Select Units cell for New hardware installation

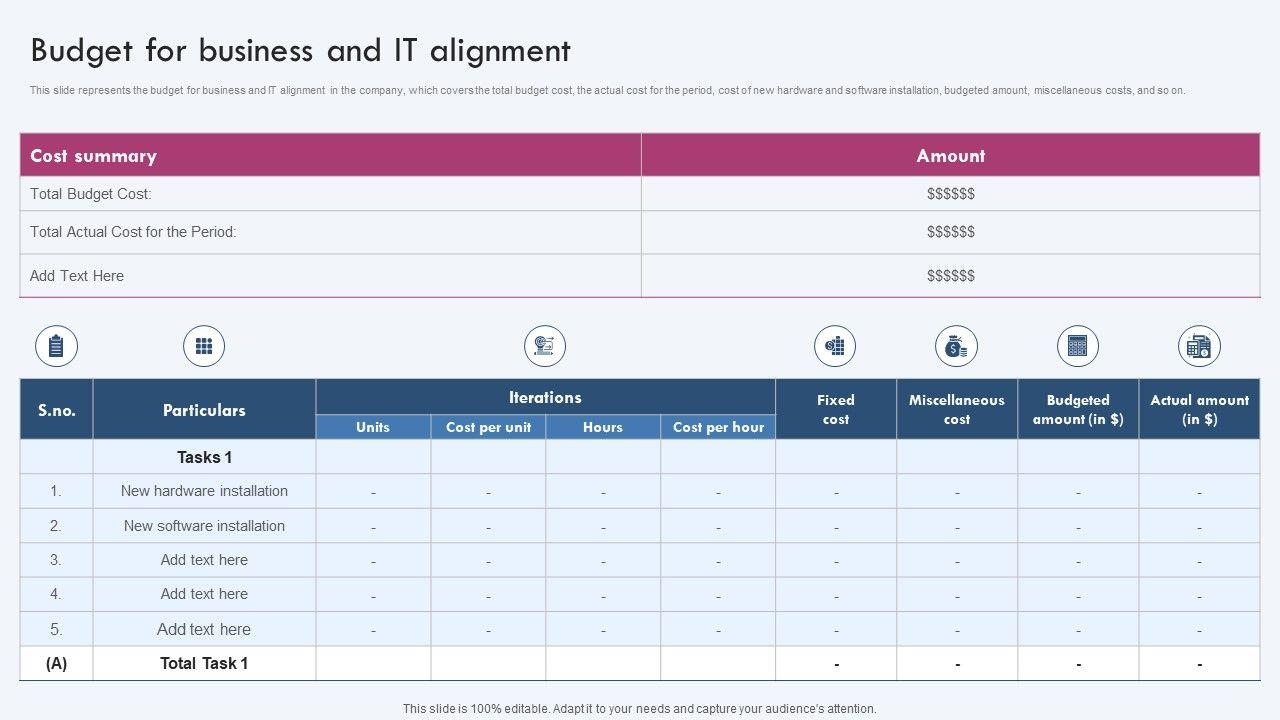tap(373, 491)
